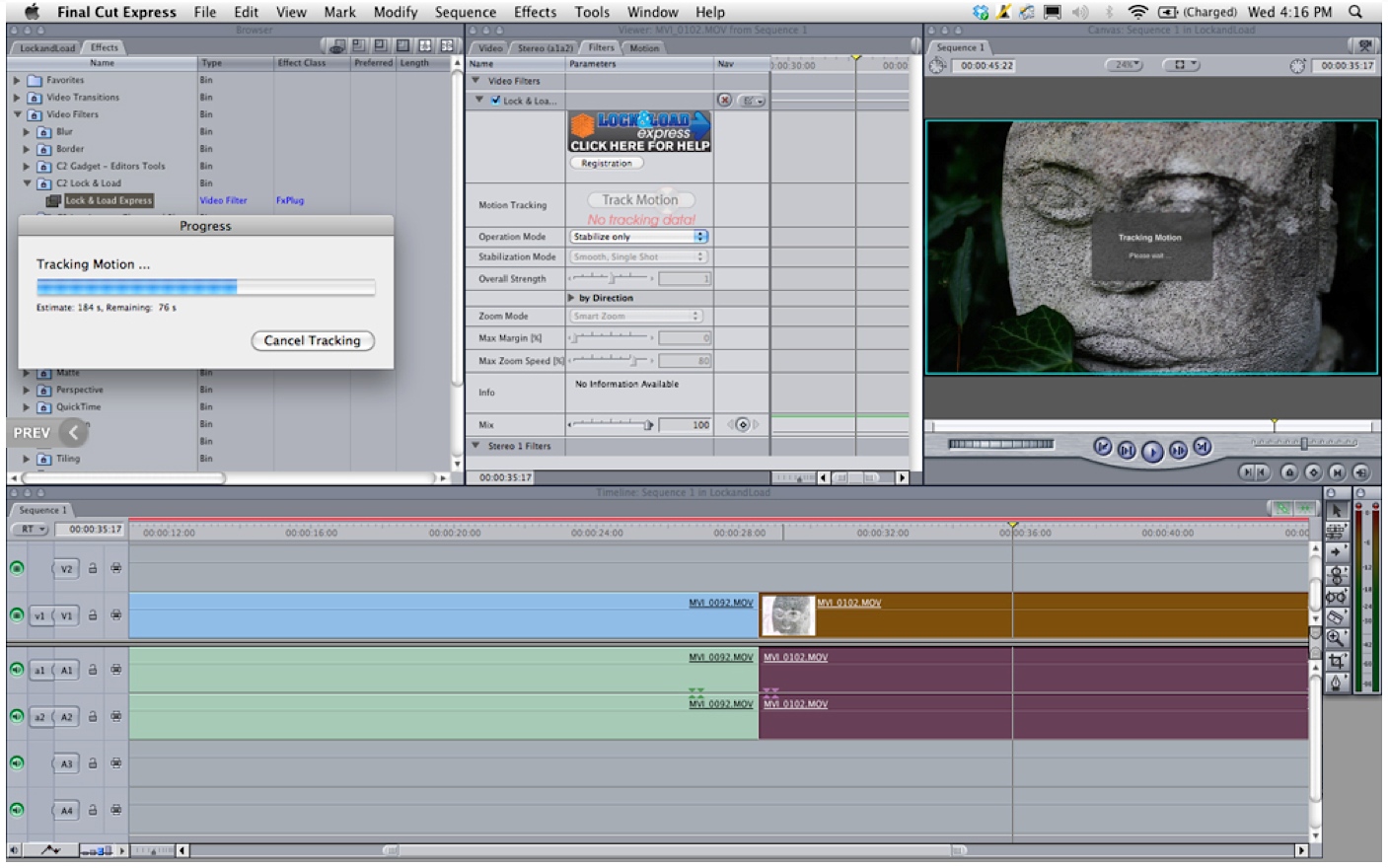Expand the Video Transitions bin
1388x868 pixels.
(x=17, y=98)
